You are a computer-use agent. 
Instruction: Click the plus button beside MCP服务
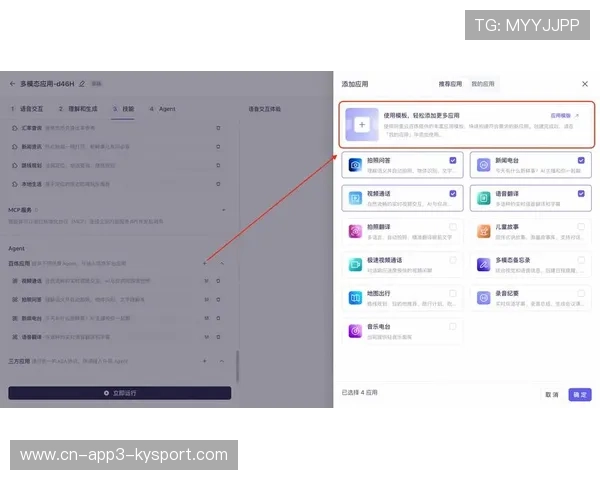[x=222, y=210]
